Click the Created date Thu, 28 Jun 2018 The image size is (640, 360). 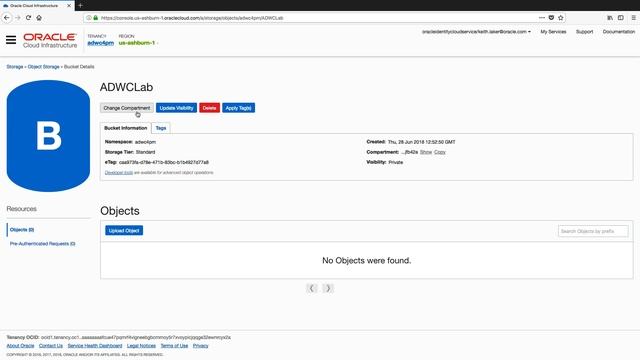421,142
